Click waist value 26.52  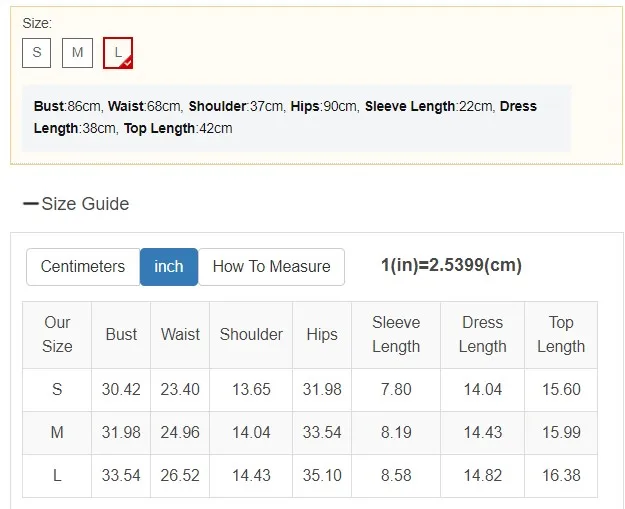click(x=180, y=476)
